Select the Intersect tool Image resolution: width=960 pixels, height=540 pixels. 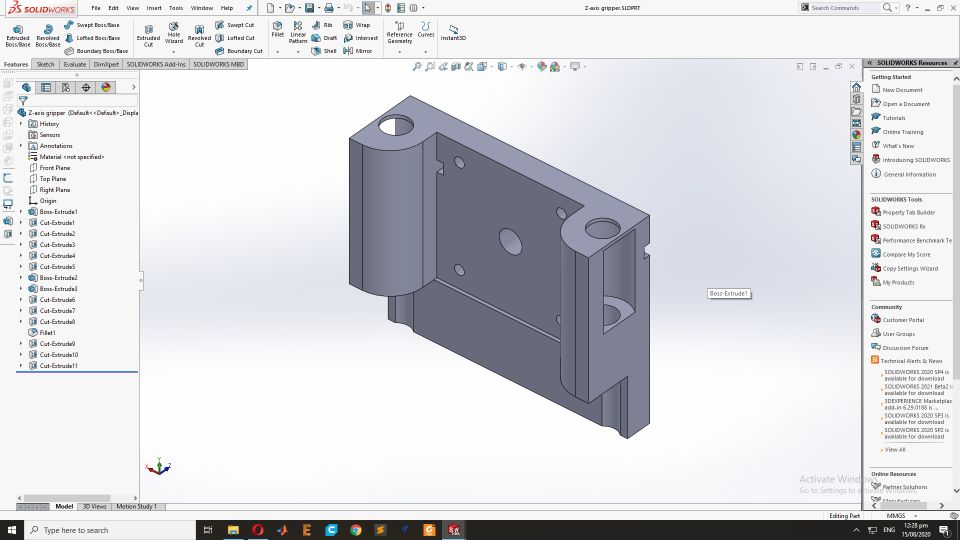pos(360,38)
